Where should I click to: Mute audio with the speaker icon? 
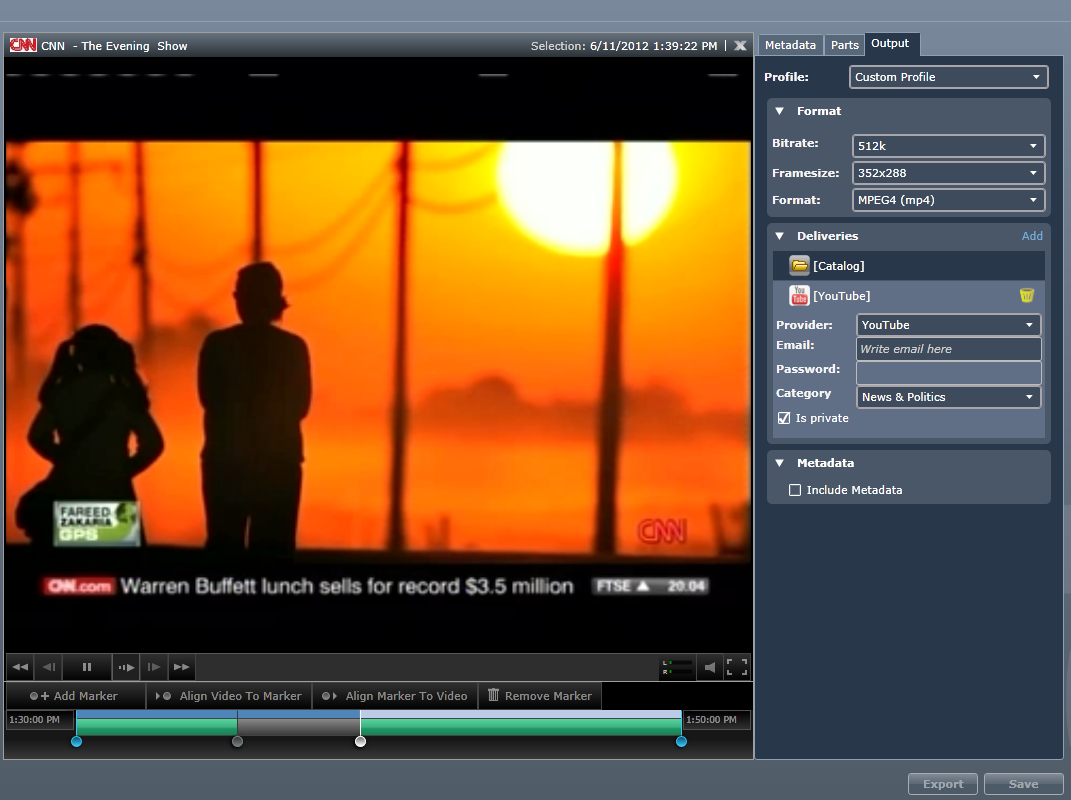coord(710,667)
